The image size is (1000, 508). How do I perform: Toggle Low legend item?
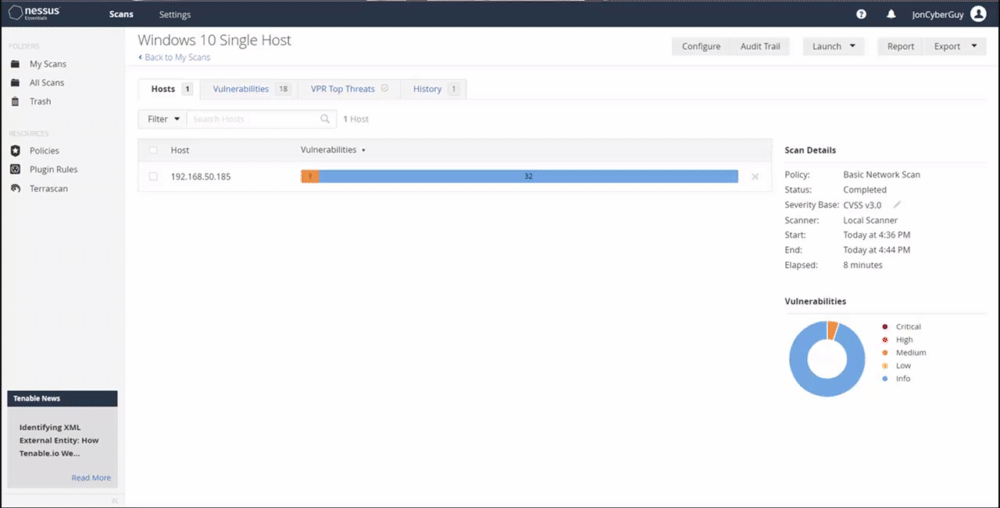click(x=896, y=366)
